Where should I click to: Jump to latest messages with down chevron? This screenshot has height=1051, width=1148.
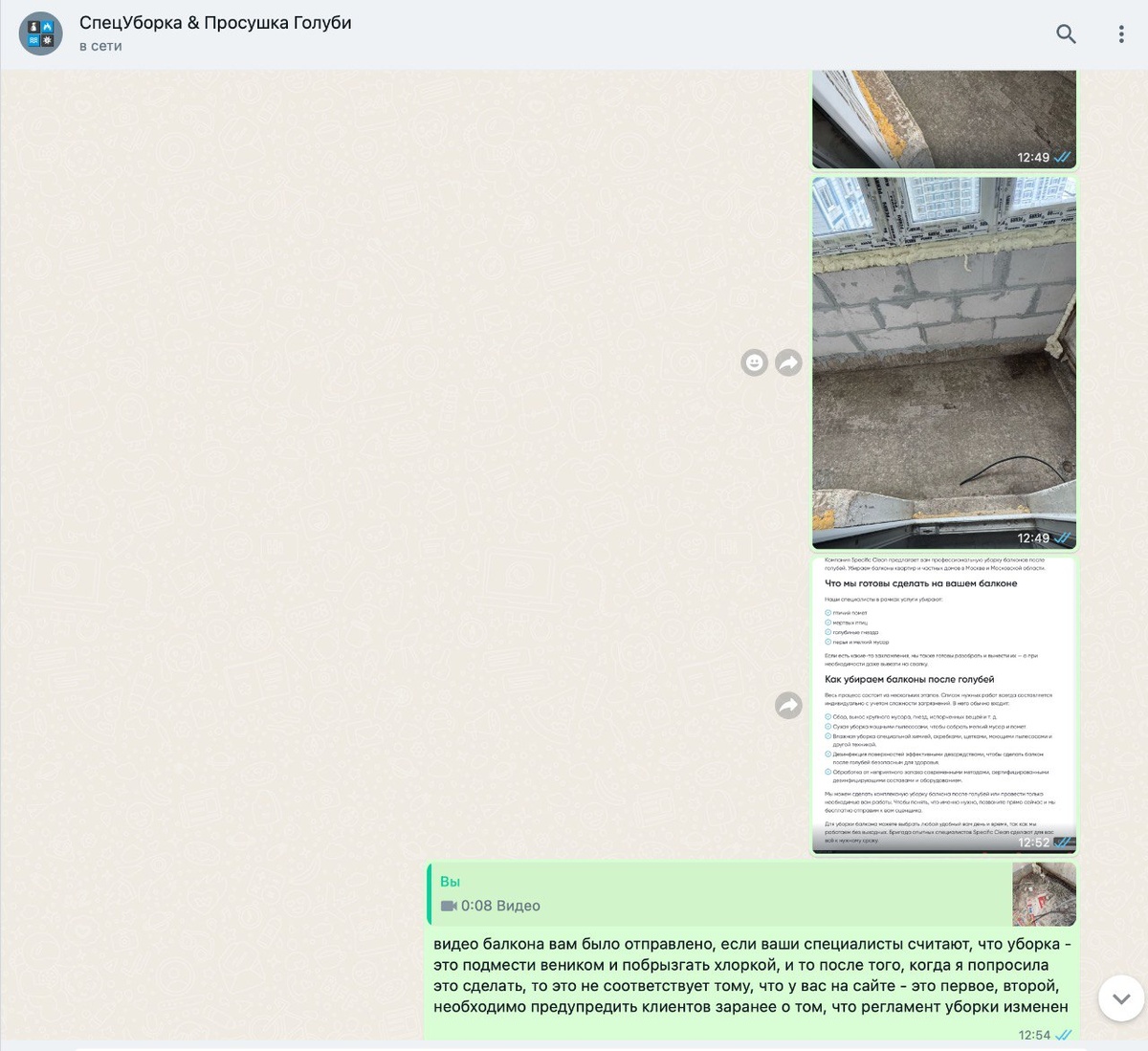(x=1121, y=999)
